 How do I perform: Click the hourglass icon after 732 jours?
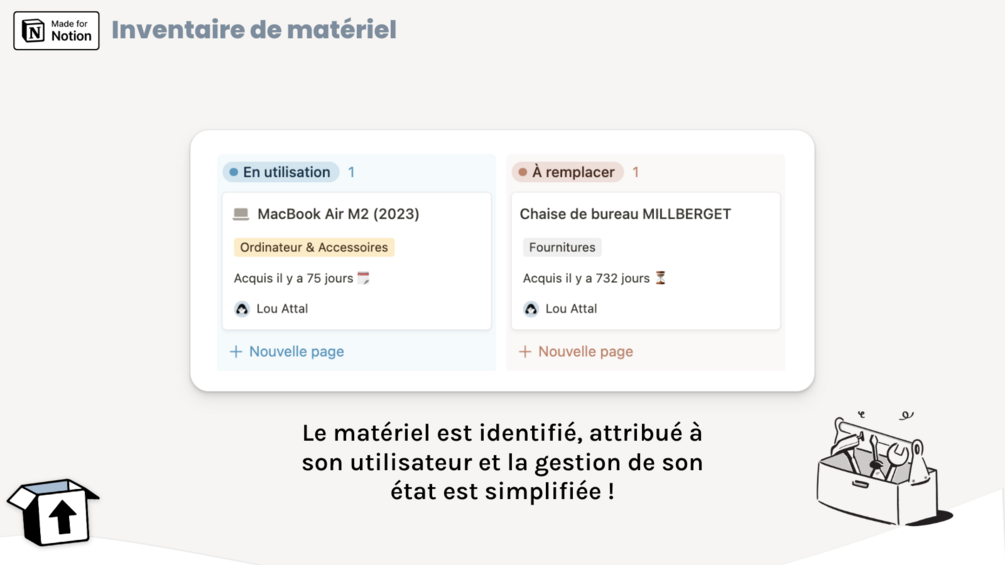[x=660, y=278]
